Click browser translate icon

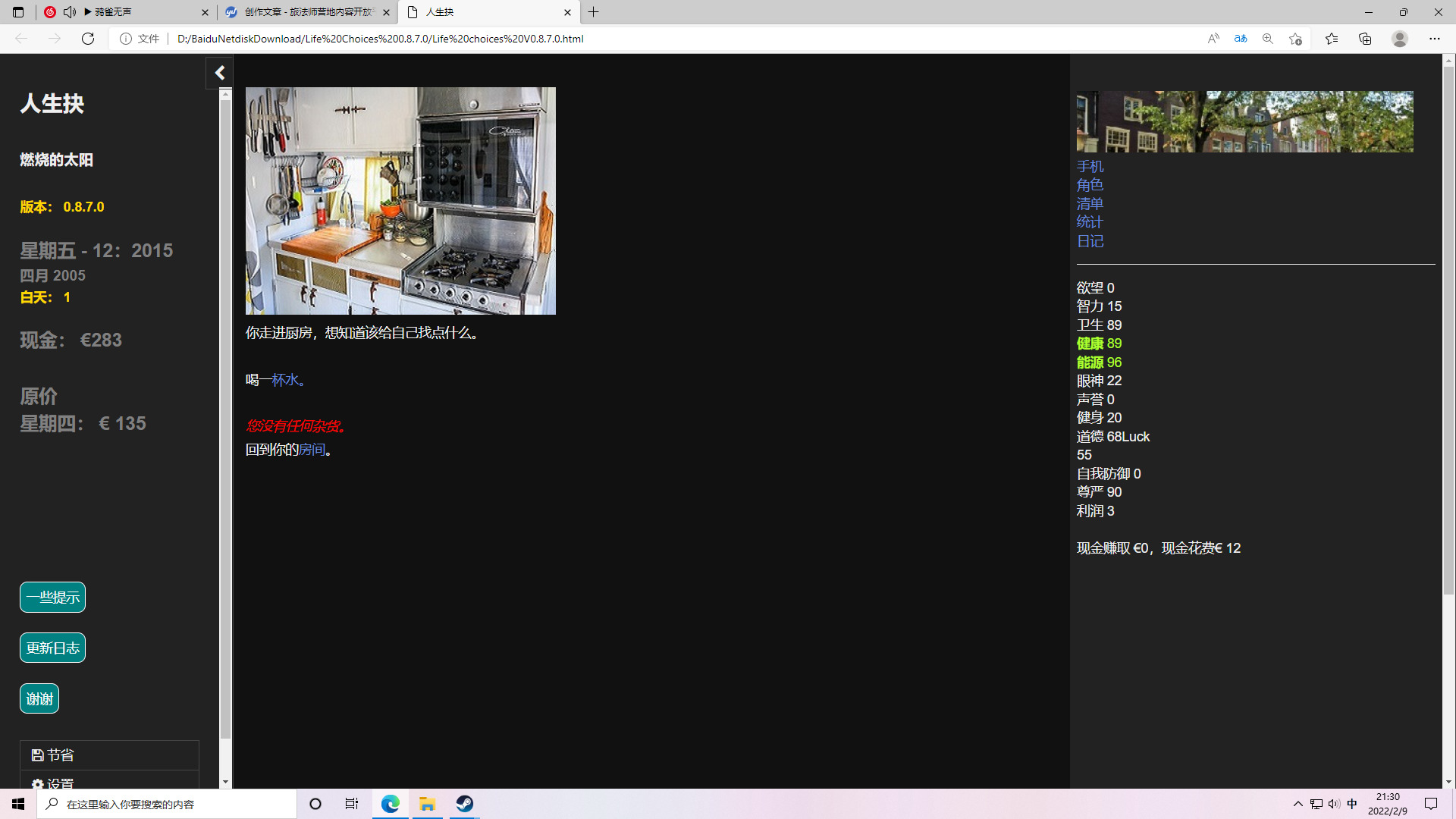tap(1241, 39)
